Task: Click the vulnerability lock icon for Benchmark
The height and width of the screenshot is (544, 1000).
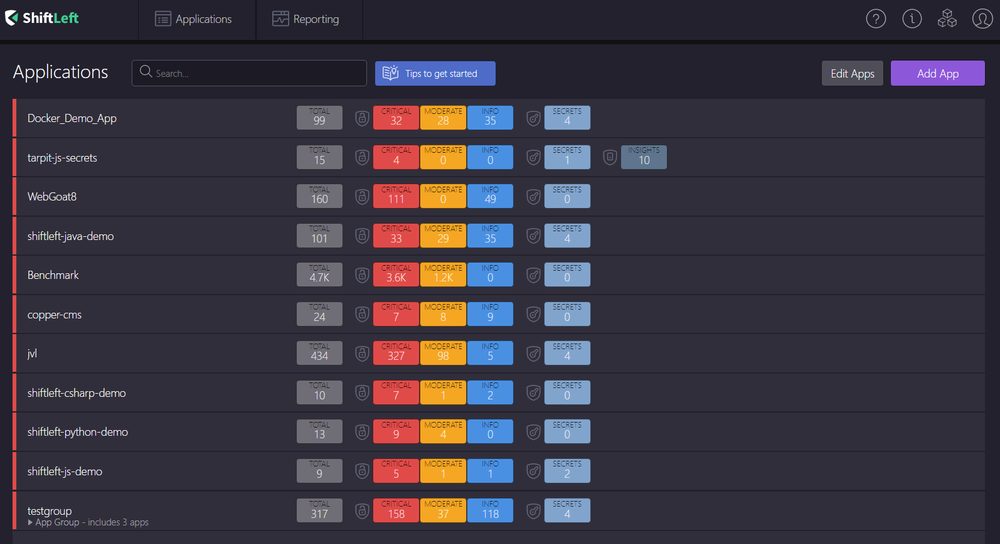Action: tap(362, 275)
